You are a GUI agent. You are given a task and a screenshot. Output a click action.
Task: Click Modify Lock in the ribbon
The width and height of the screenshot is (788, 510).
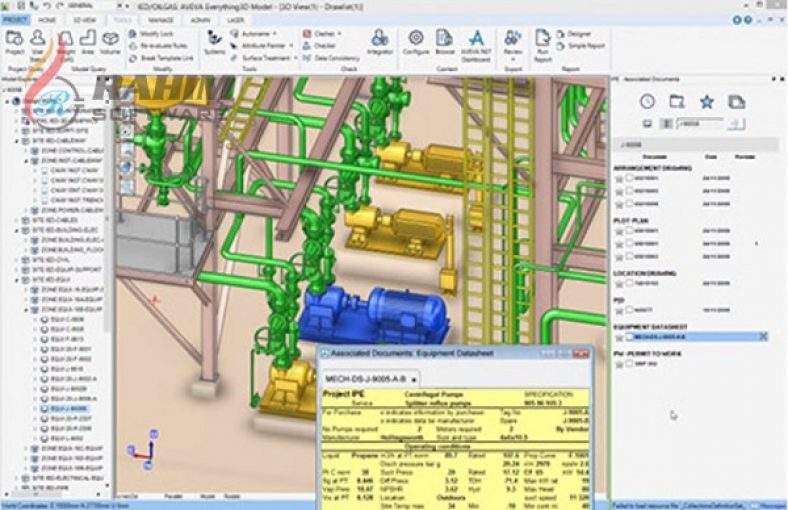click(151, 34)
